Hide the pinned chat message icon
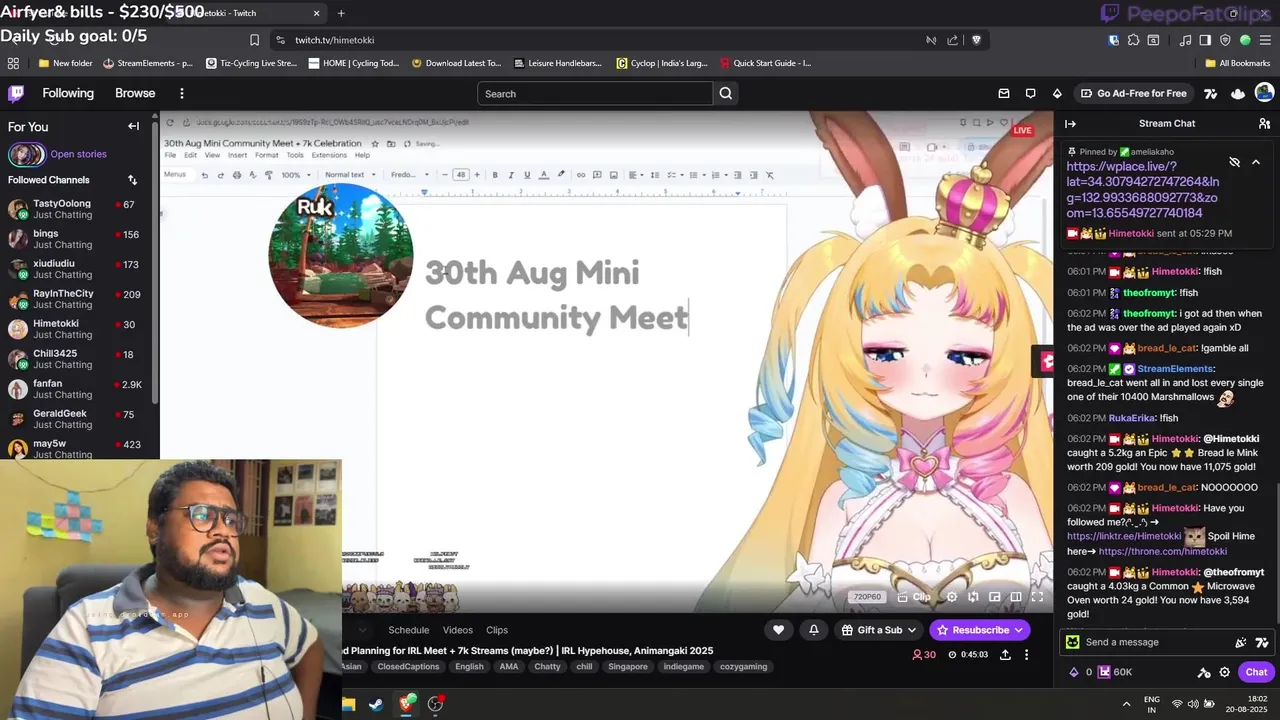This screenshot has height=720, width=1280. pyautogui.click(x=1234, y=162)
